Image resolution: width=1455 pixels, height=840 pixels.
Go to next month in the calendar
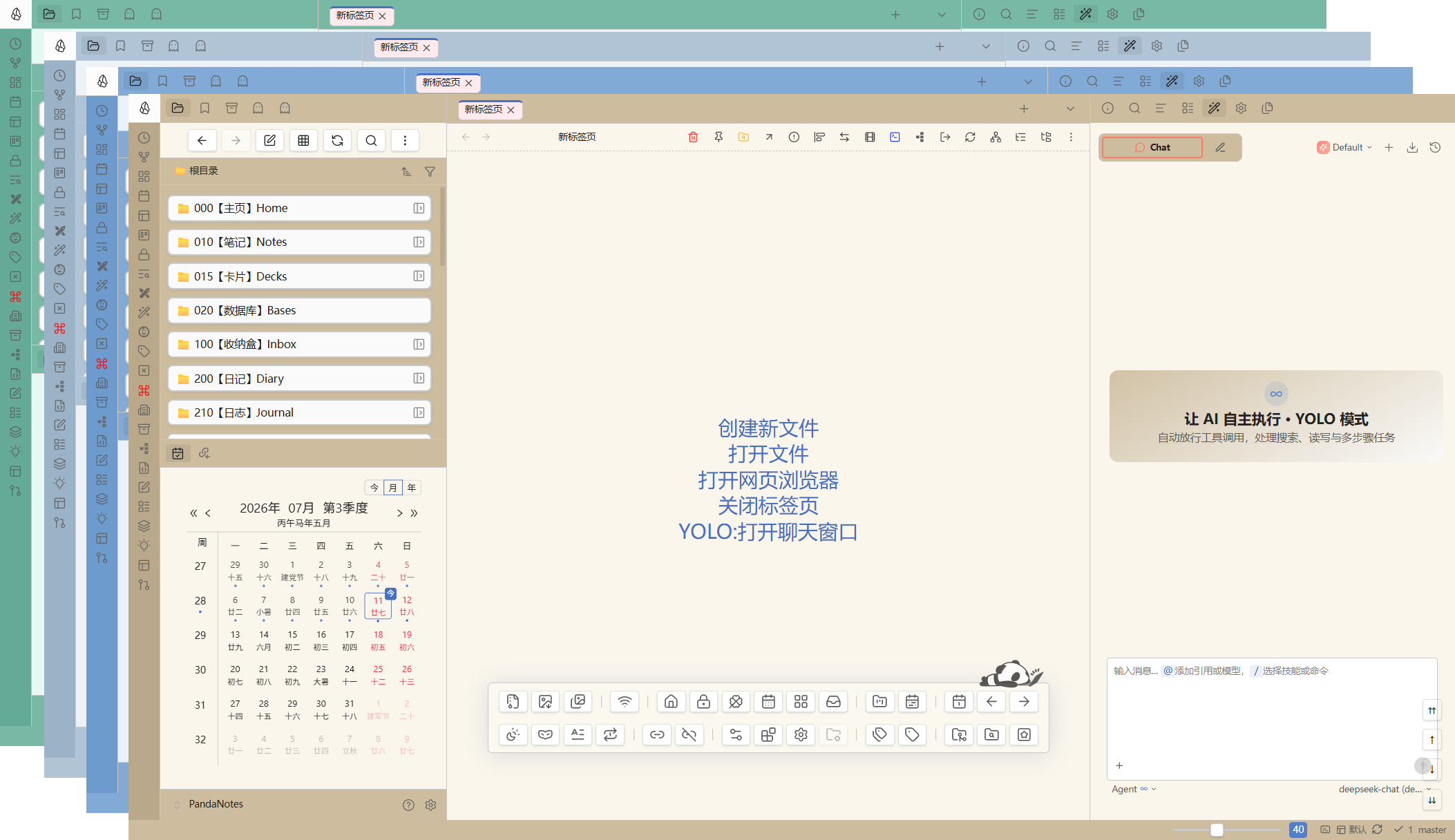tap(399, 513)
